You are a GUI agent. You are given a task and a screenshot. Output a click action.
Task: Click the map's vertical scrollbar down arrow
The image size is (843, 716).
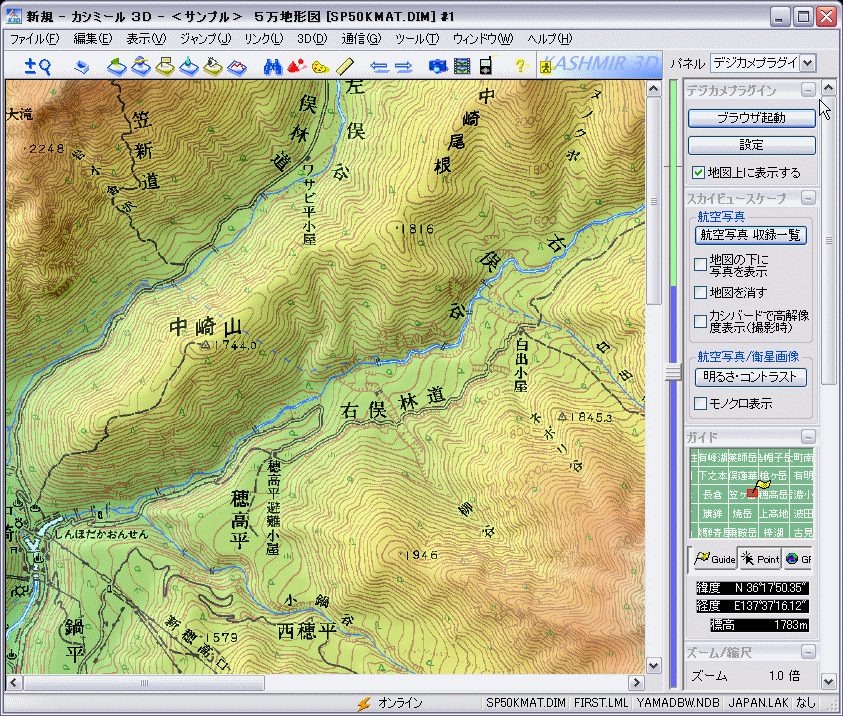(654, 665)
